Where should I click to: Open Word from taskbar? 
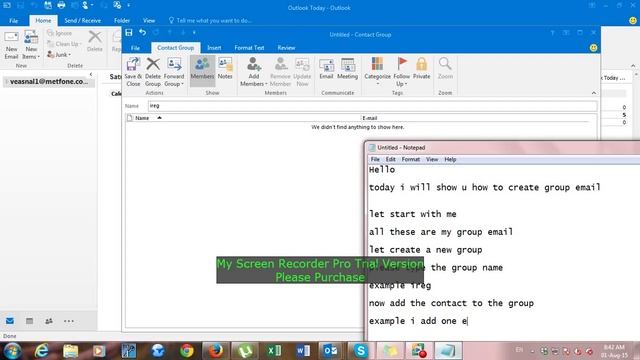click(x=303, y=351)
